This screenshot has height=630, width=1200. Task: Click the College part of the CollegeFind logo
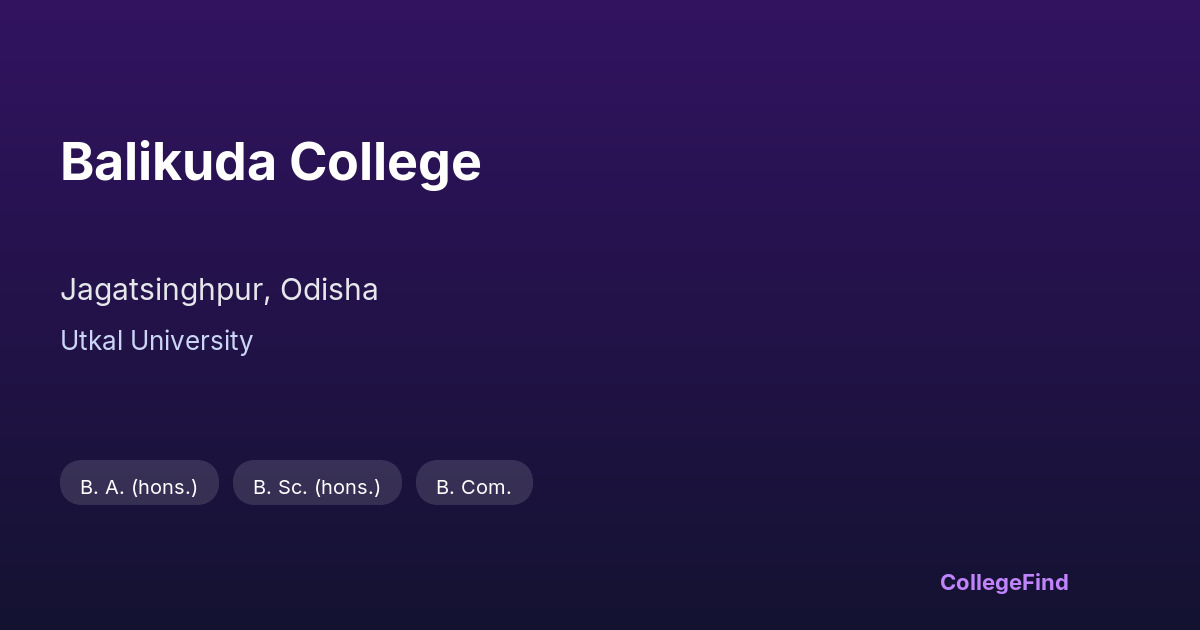coord(980,582)
